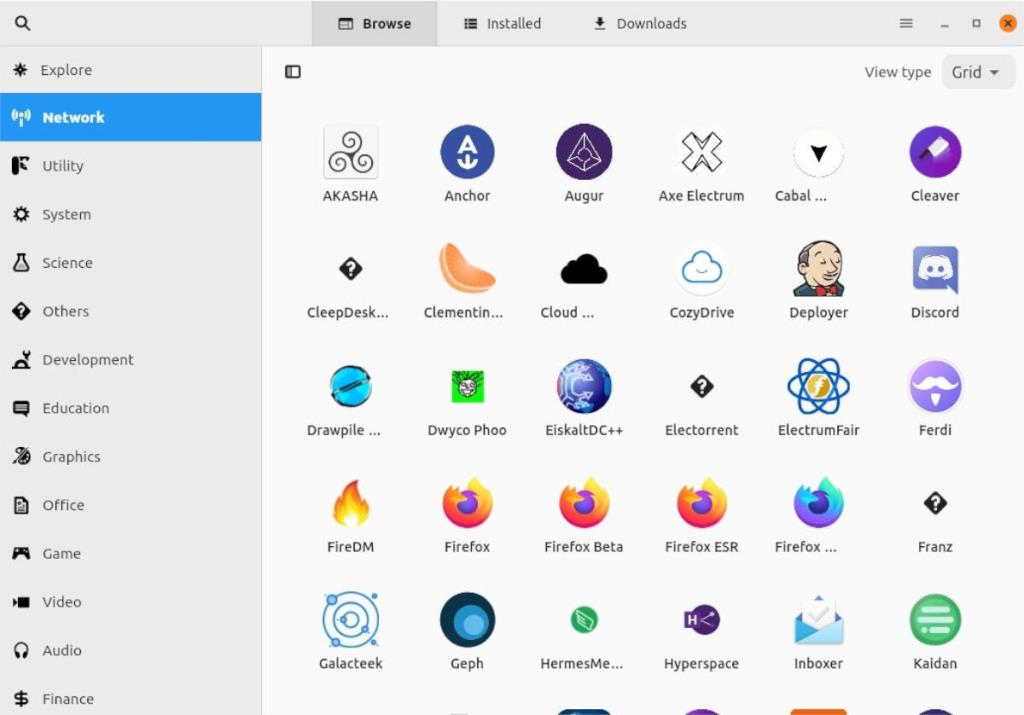Select the Development category in the sidebar

(88, 359)
